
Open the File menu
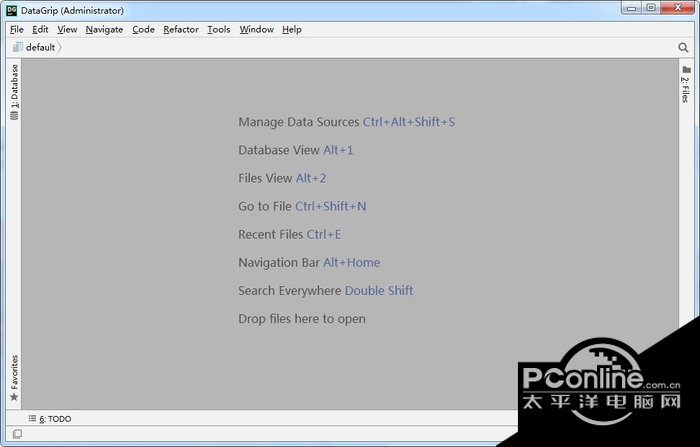[x=17, y=29]
